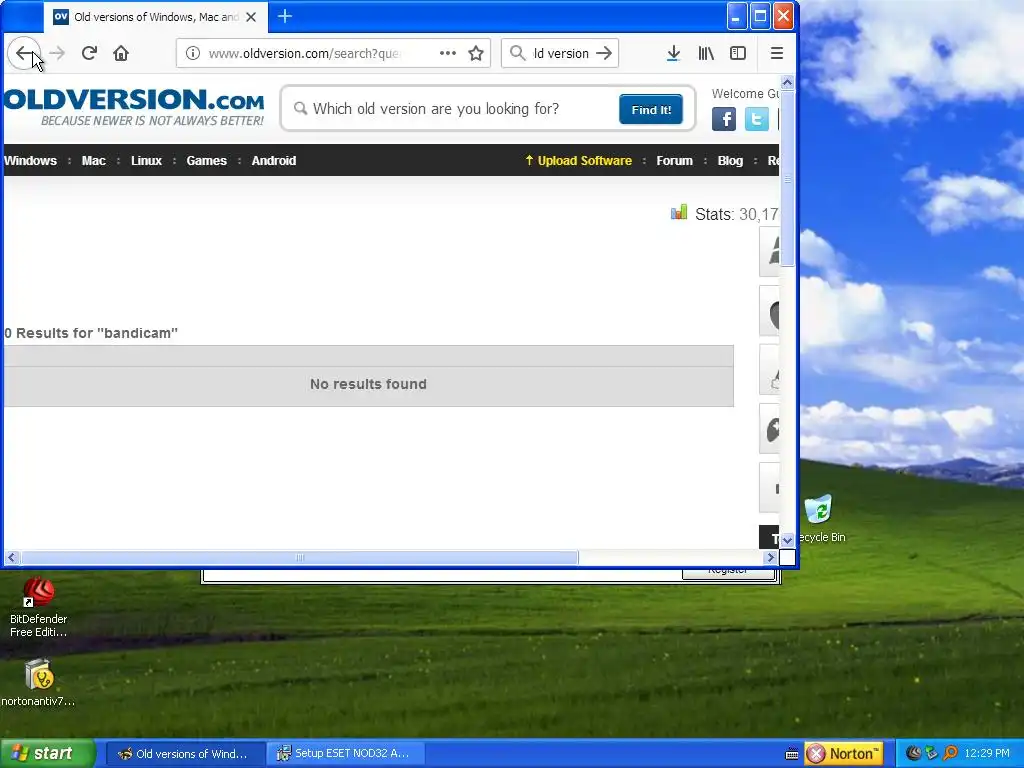1024x768 pixels.
Task: Open the Windows menu item
Action: [30, 161]
